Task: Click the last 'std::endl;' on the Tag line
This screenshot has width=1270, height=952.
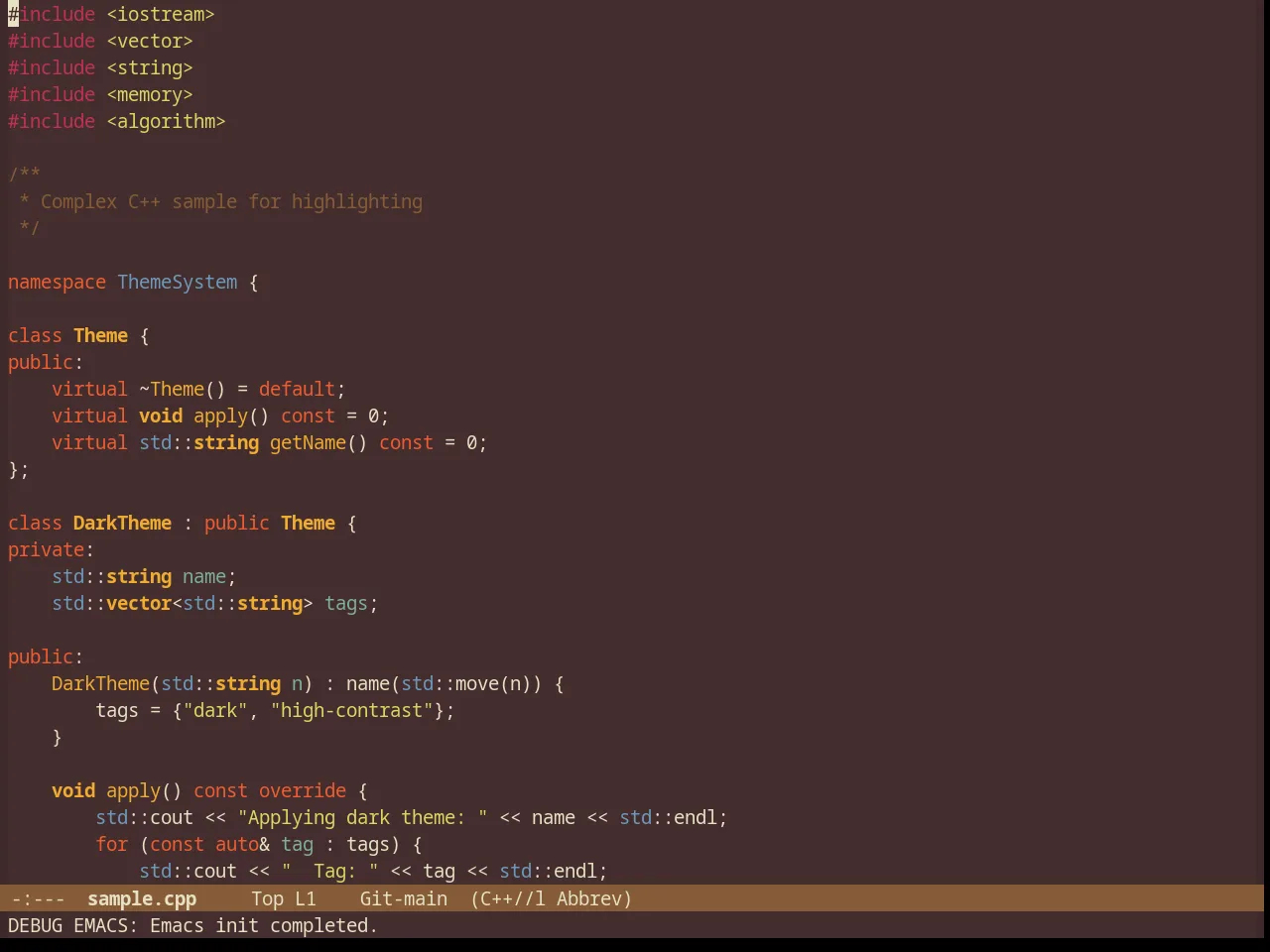Action: point(554,871)
